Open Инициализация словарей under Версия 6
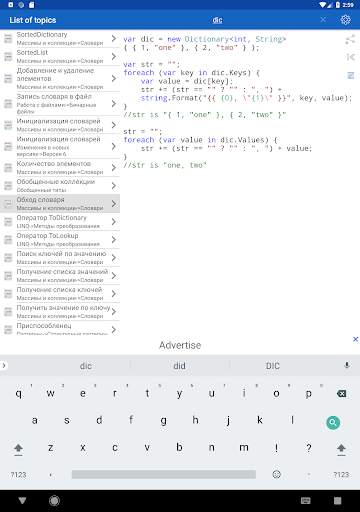Screen dimensions: 360x512 60,146
